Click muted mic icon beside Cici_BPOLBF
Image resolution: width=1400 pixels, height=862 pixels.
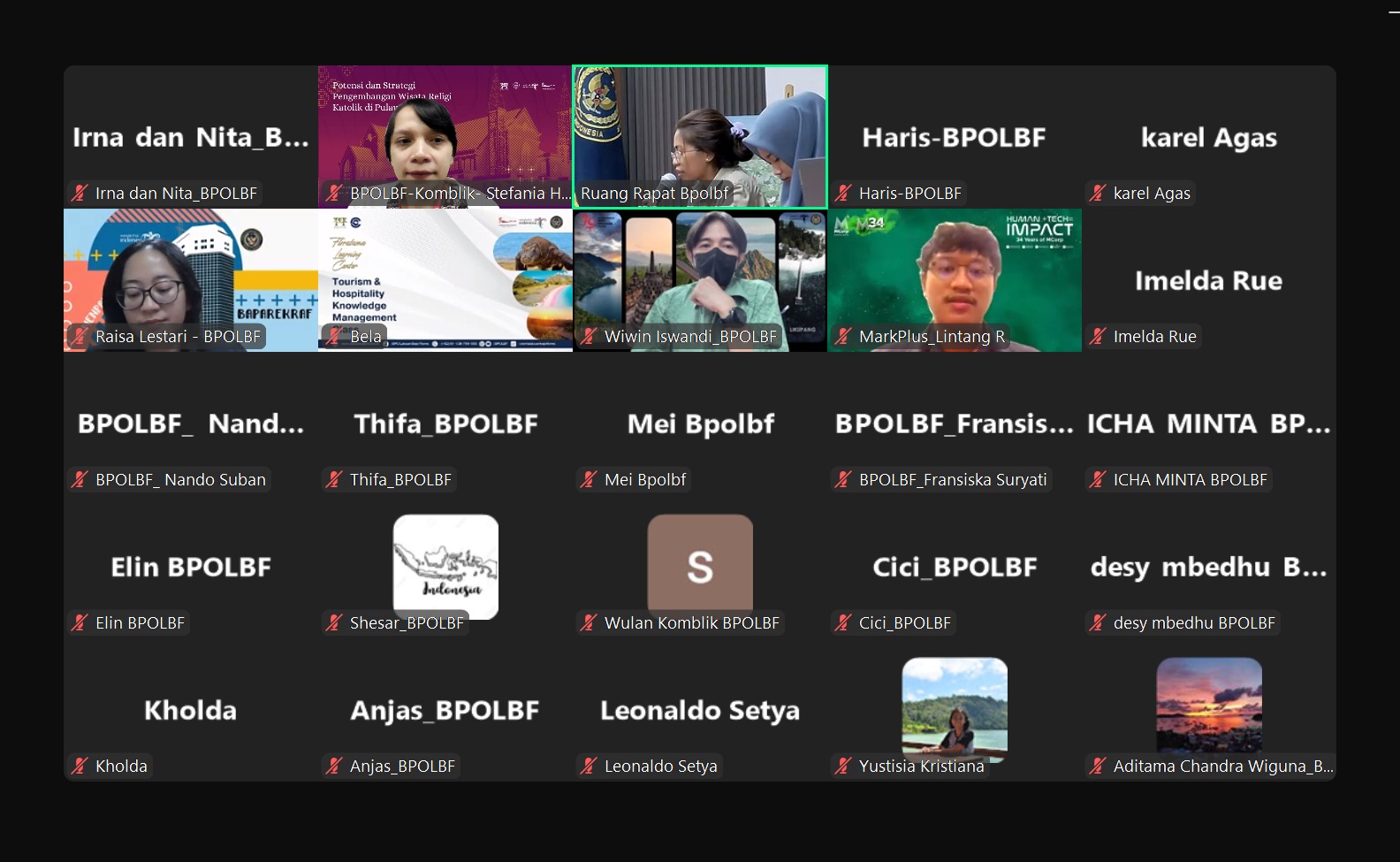pyautogui.click(x=843, y=622)
